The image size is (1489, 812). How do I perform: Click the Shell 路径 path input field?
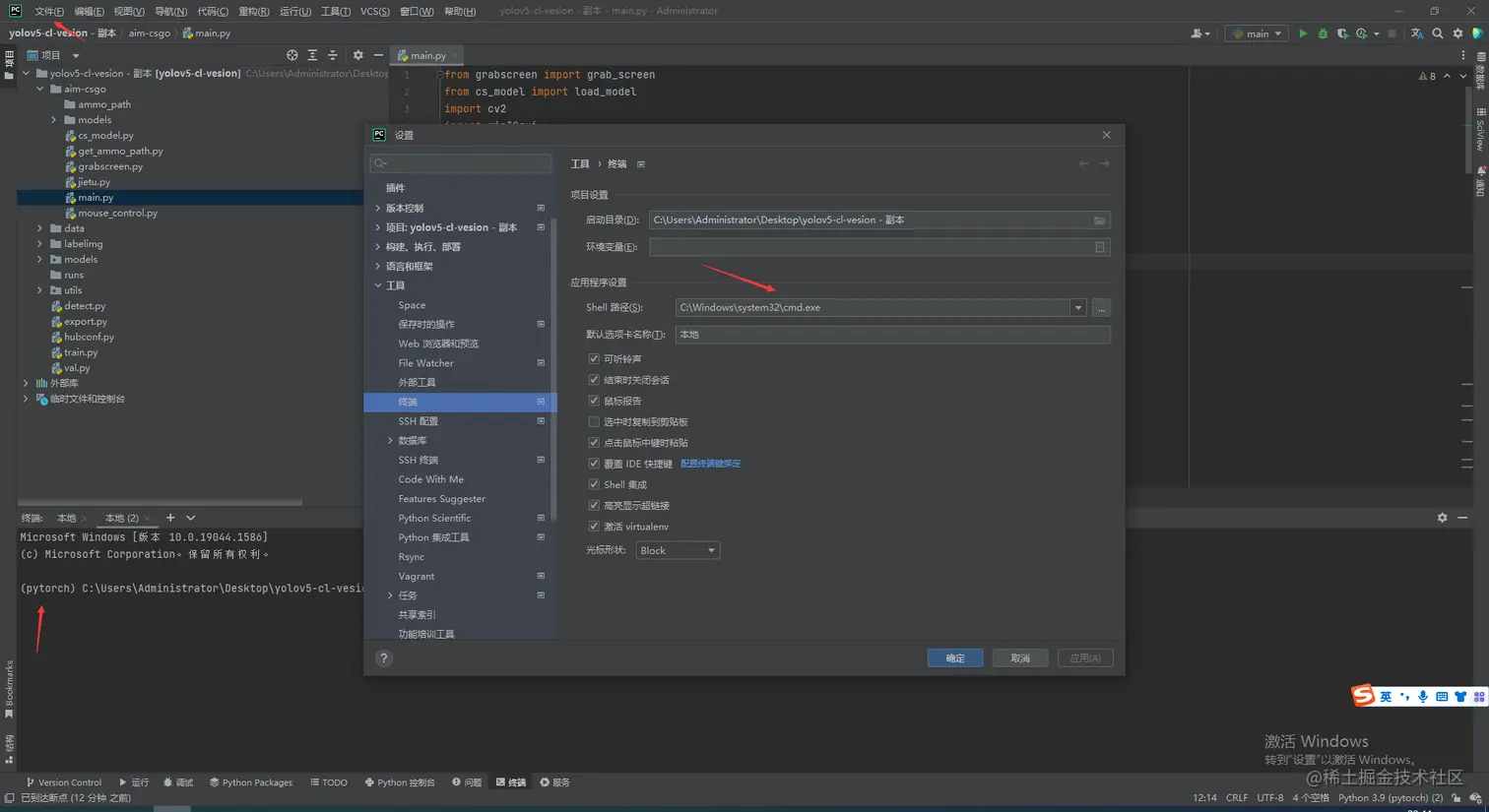pyautogui.click(x=874, y=308)
